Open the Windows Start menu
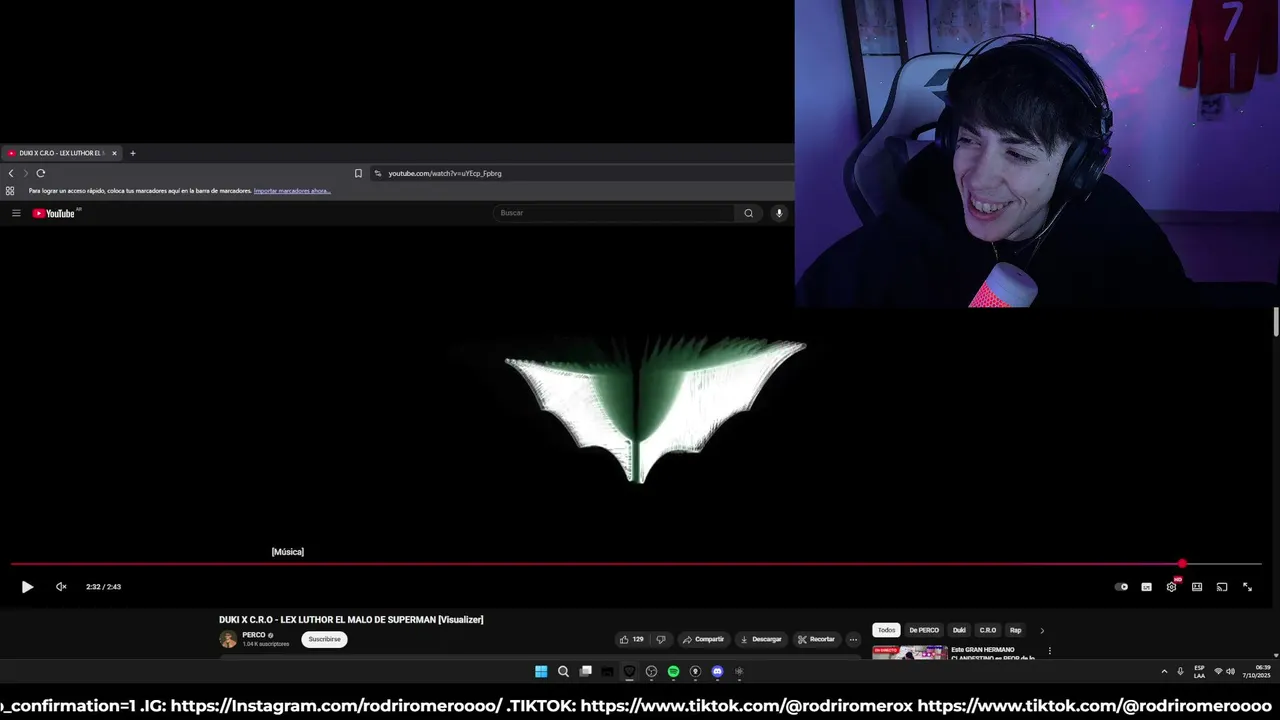The image size is (1280, 720). pos(541,672)
